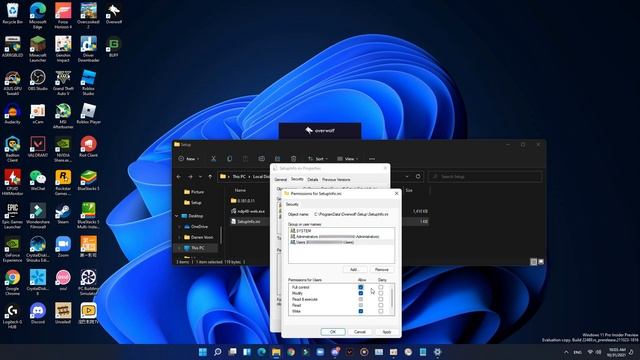This screenshot has width=640, height=360.
Task: Select the OBS Studio desktop icon
Action: [x=38, y=80]
